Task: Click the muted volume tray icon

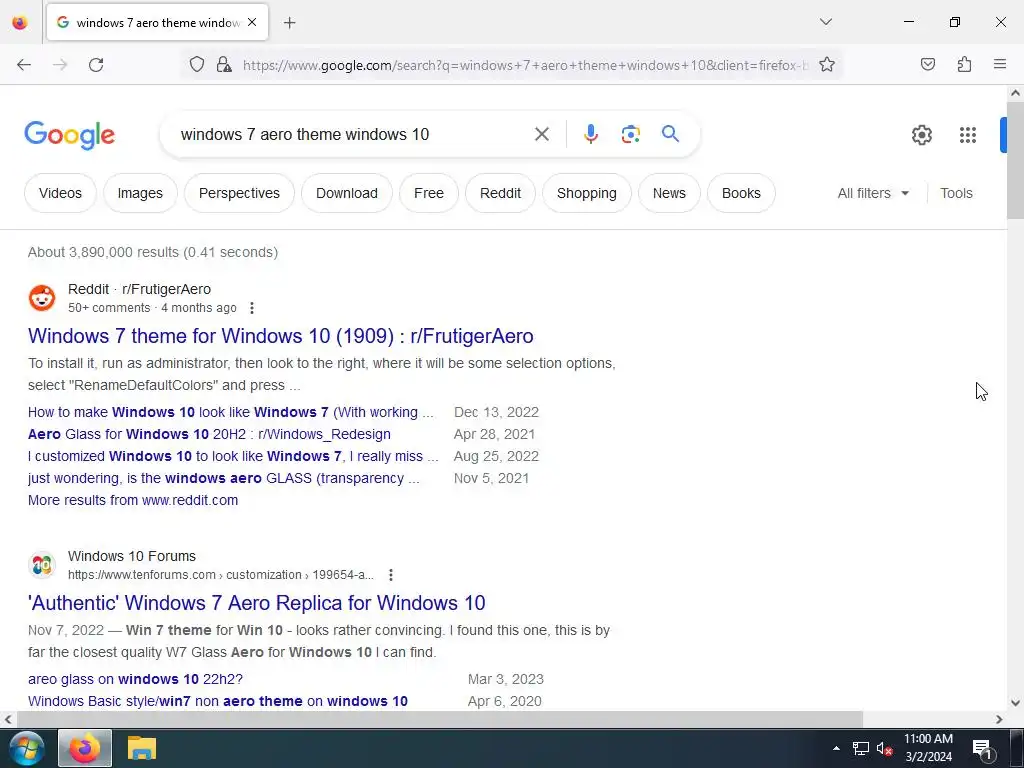Action: [884, 749]
